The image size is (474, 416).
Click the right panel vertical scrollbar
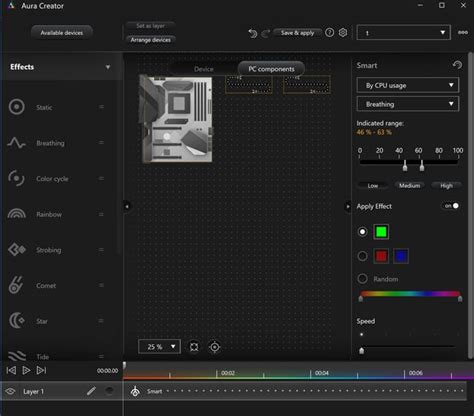[x=471, y=206]
